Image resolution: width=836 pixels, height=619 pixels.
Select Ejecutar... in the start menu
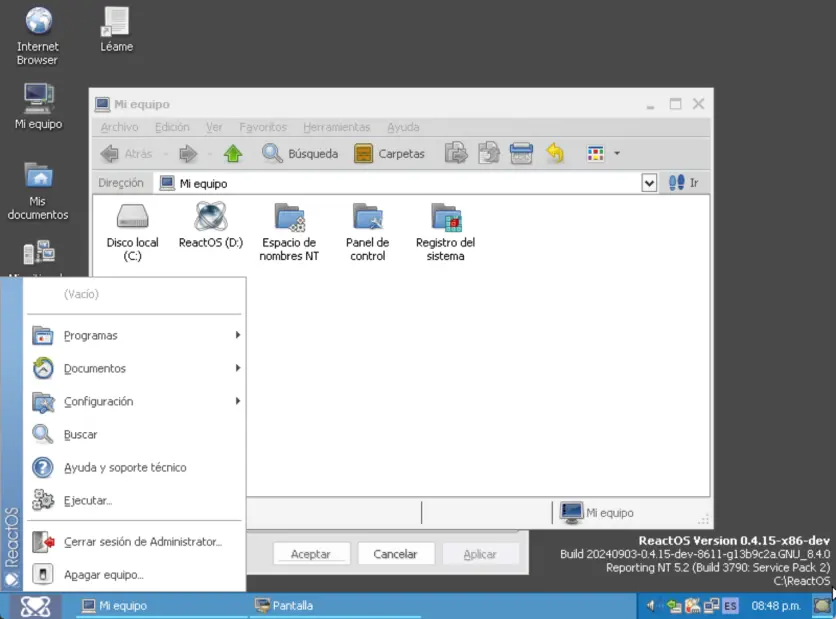tap(136, 501)
